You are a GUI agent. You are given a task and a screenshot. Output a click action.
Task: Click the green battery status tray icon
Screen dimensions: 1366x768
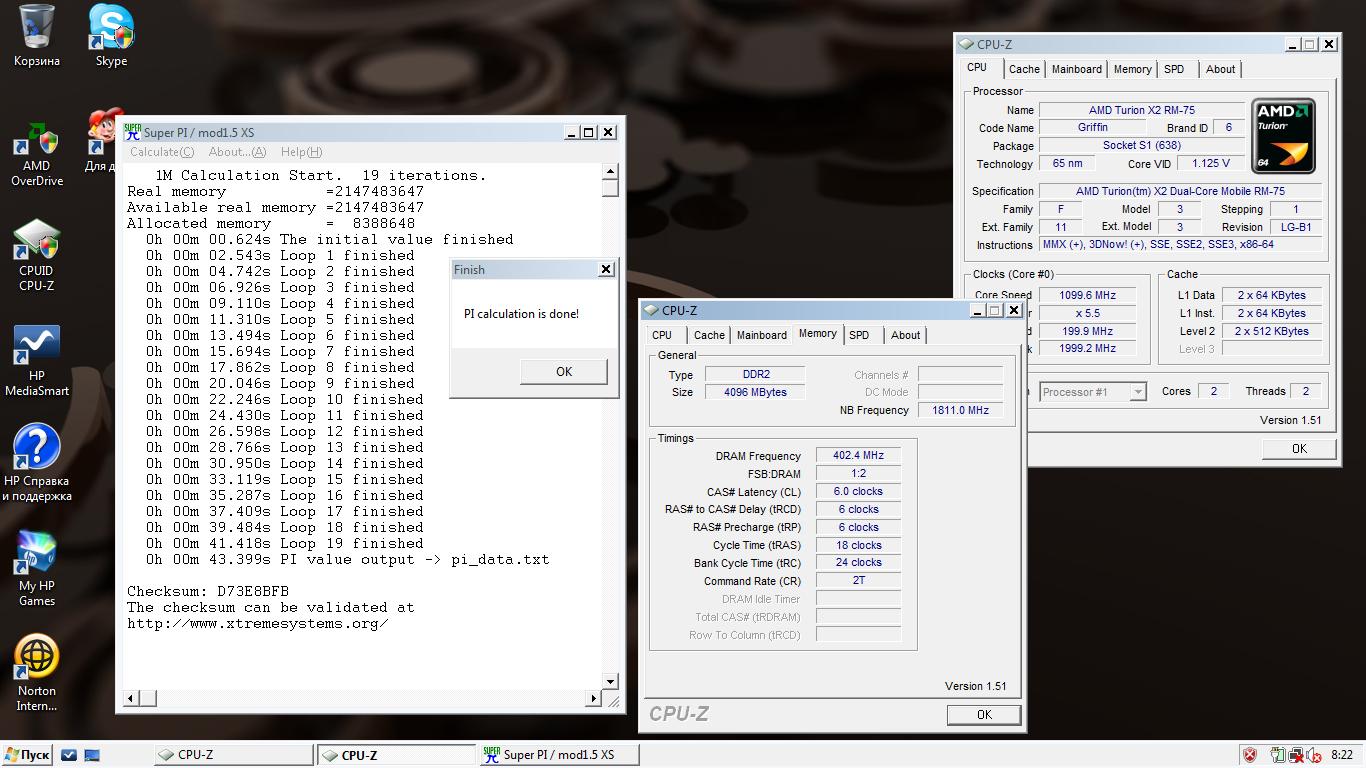[x=1278, y=755]
